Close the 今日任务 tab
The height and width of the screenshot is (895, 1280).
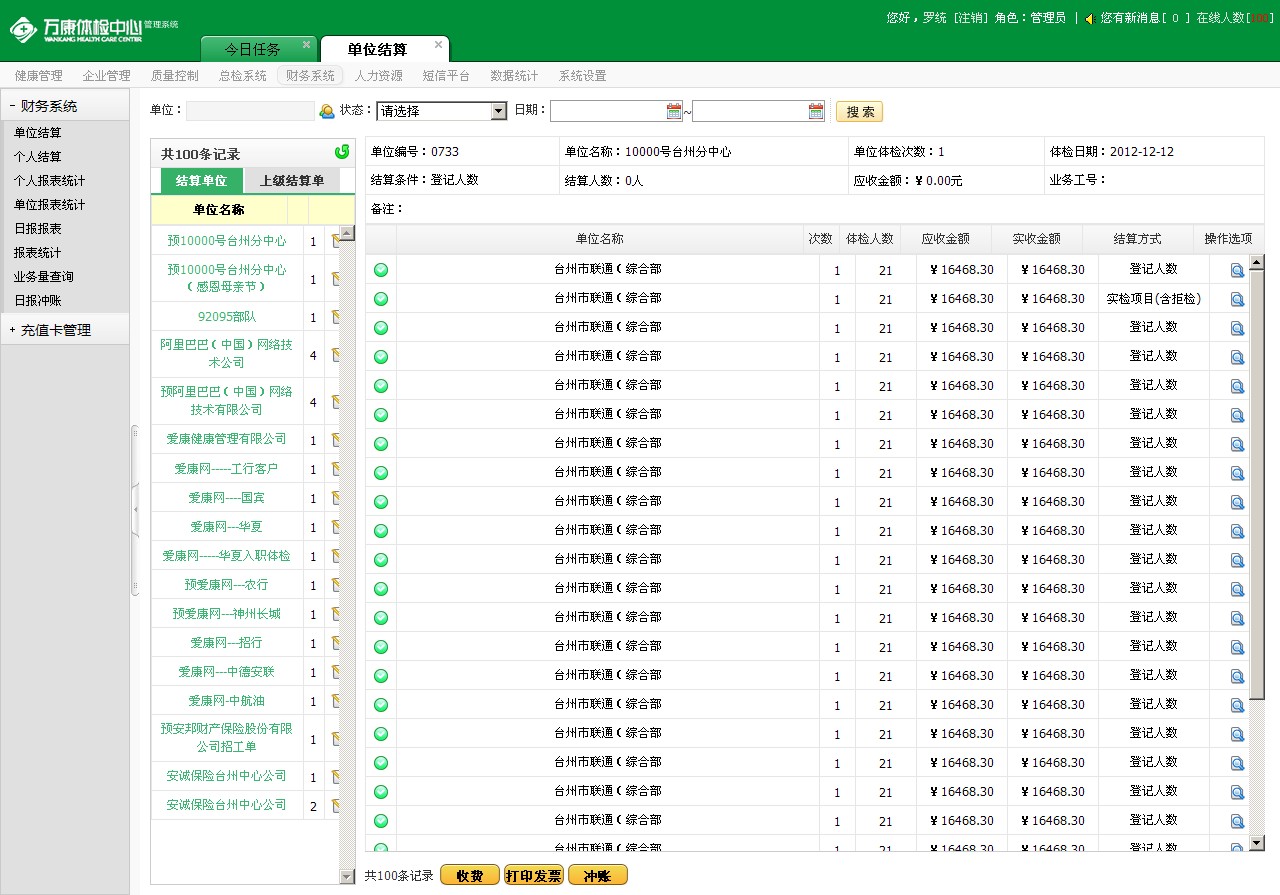point(305,45)
